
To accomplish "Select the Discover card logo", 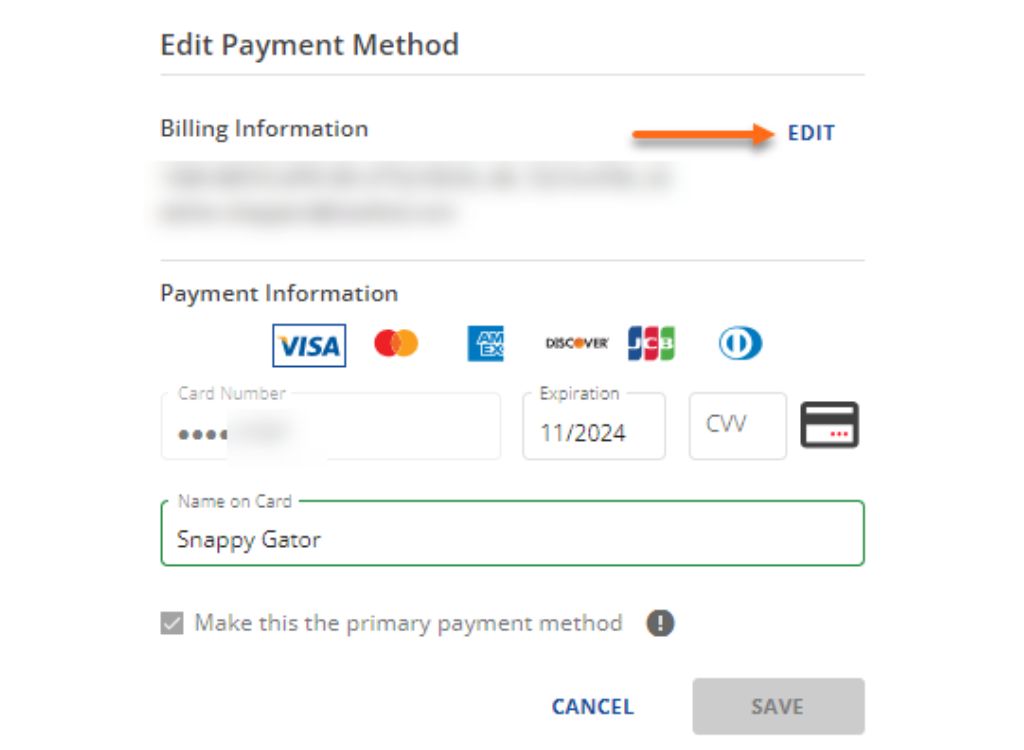I will (577, 344).
